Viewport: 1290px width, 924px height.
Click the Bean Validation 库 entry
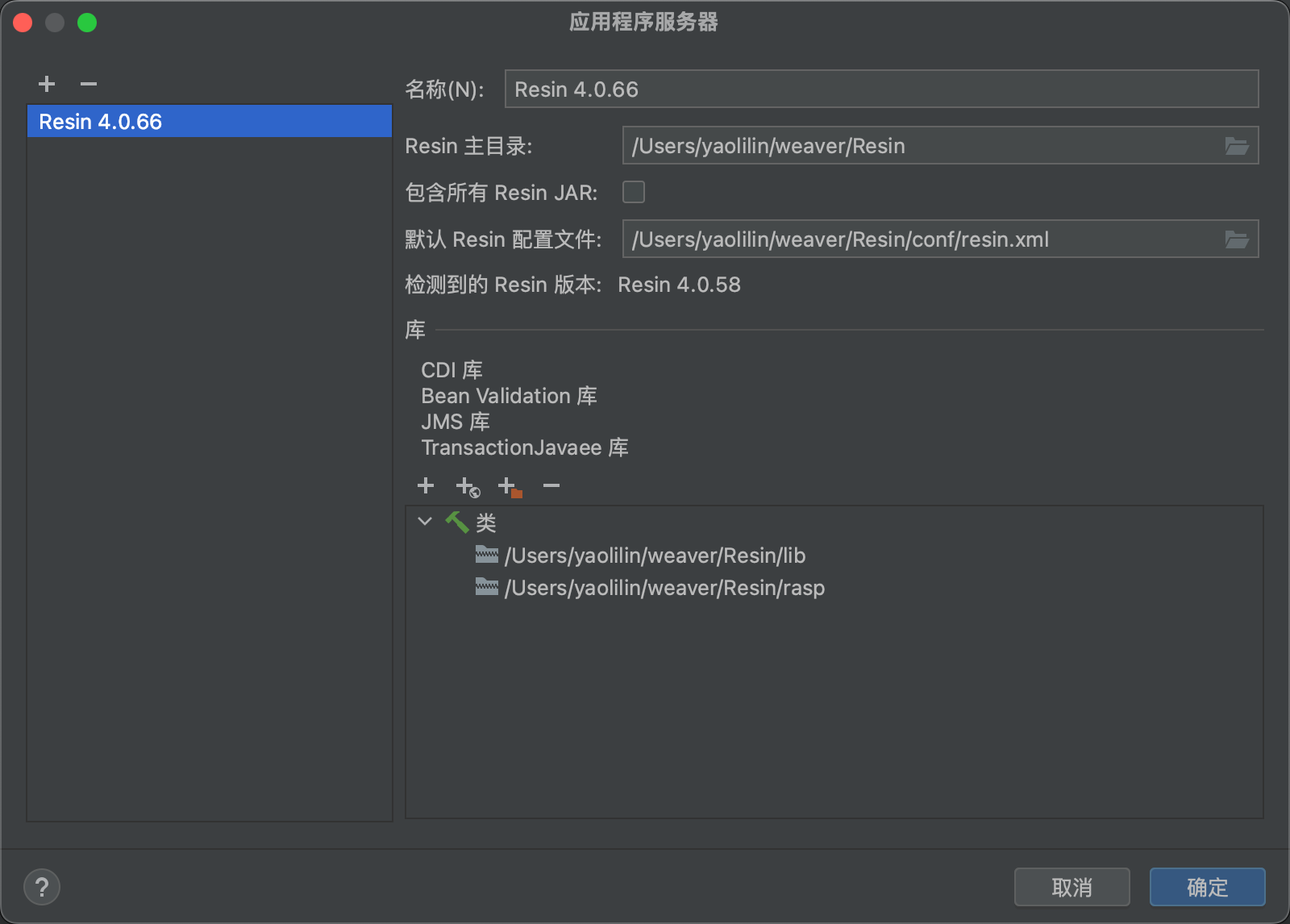[x=509, y=396]
